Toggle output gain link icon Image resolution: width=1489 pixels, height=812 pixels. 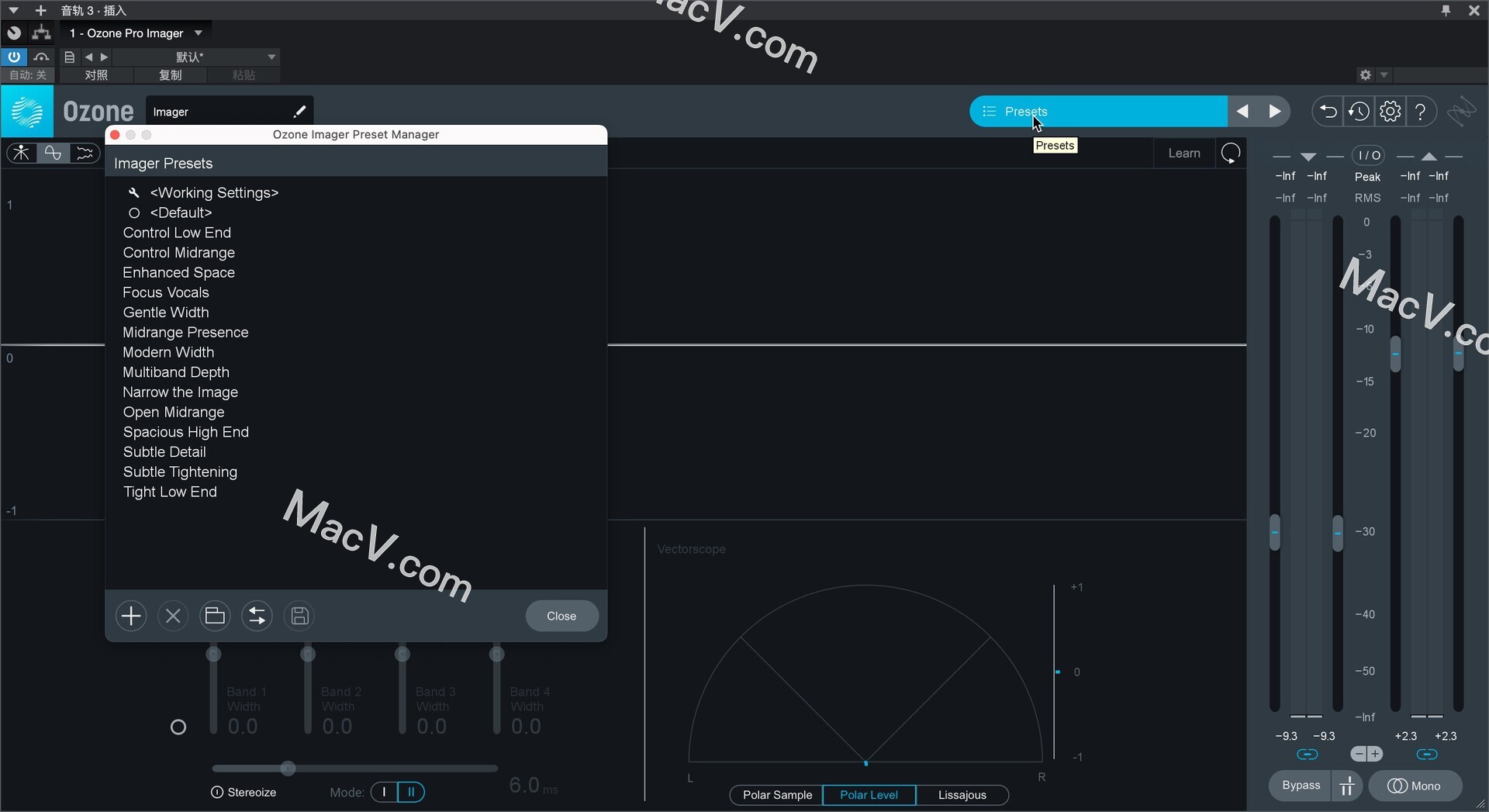point(1426,754)
